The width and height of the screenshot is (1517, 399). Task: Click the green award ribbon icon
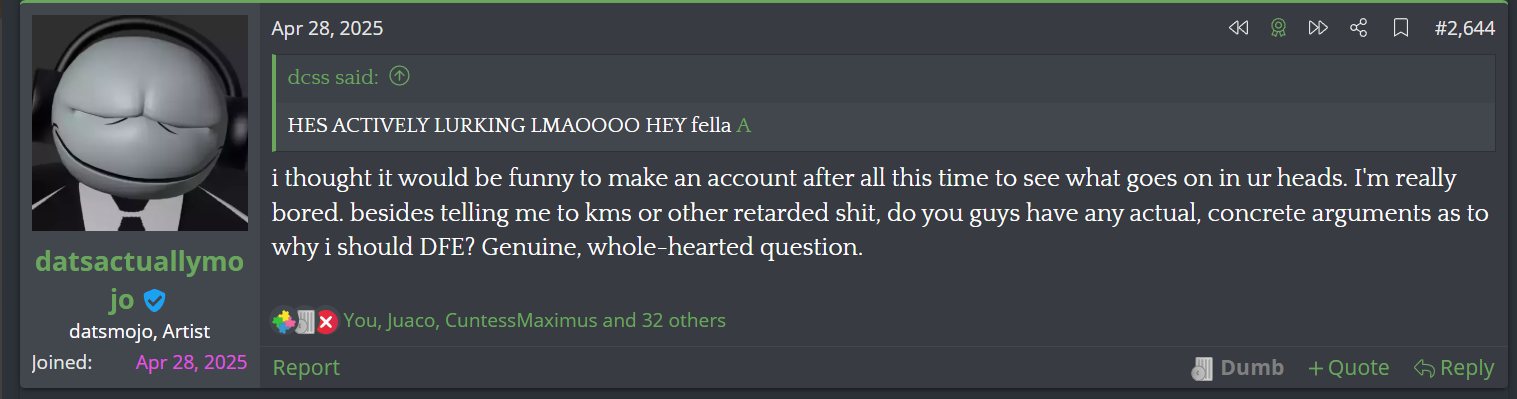point(1278,29)
